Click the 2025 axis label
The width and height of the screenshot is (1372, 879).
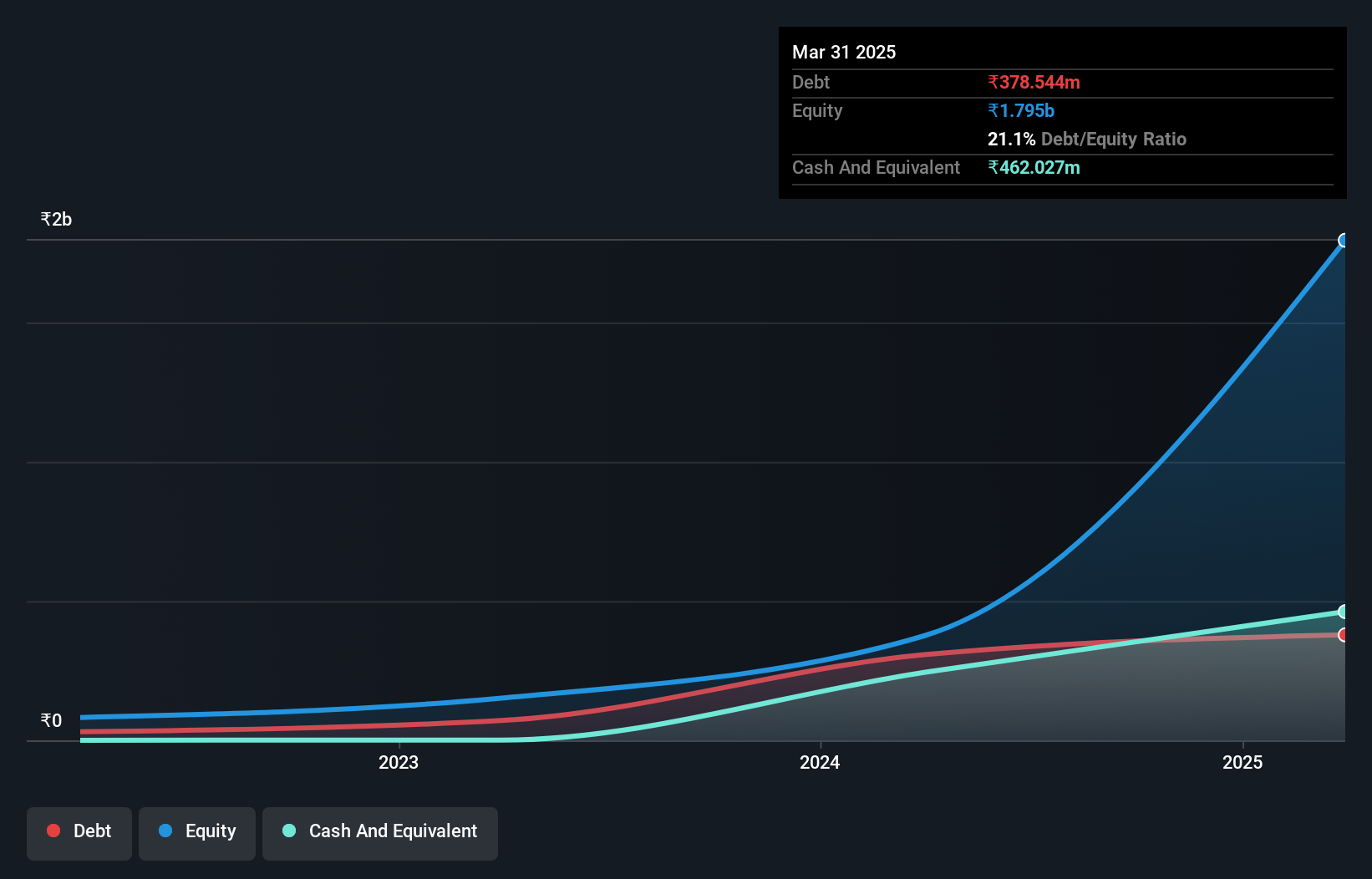[x=1242, y=762]
